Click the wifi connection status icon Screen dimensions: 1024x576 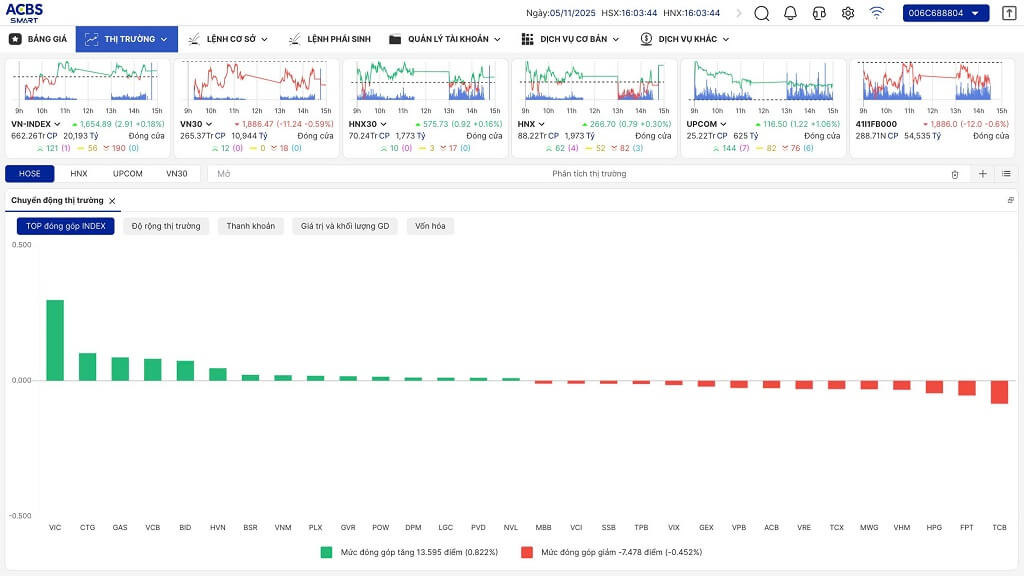[877, 13]
